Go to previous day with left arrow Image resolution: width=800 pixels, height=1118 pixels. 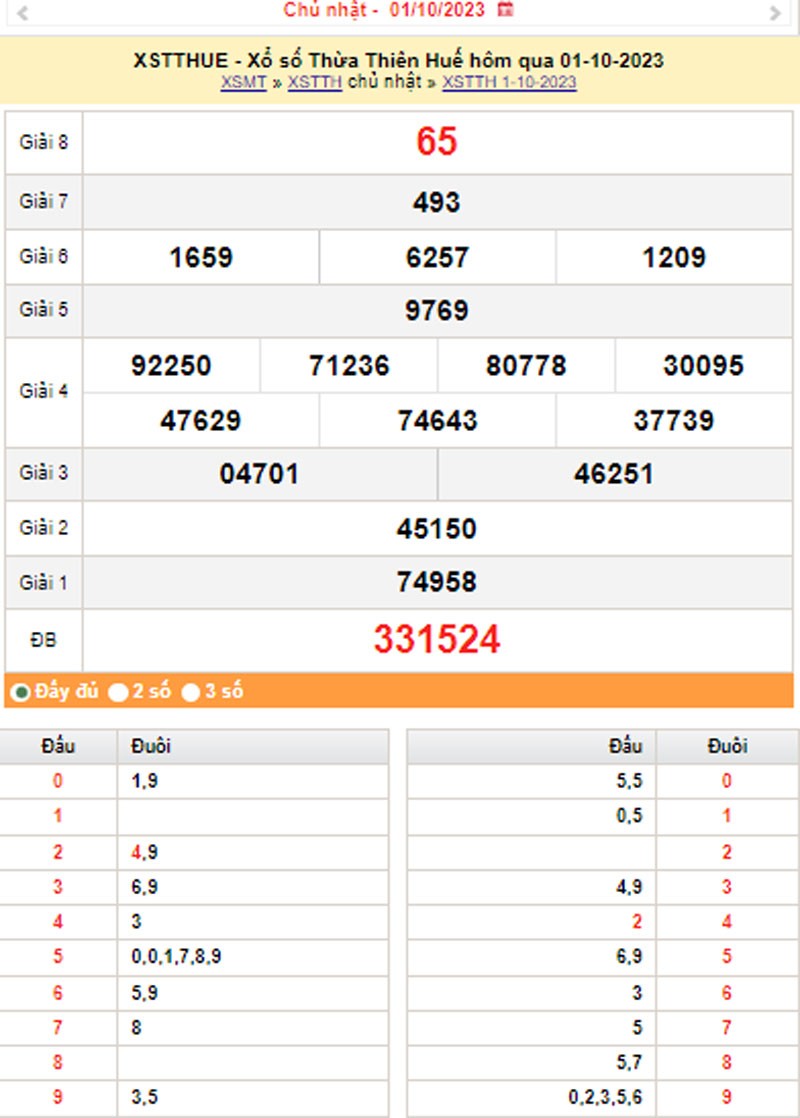click(x=22, y=13)
